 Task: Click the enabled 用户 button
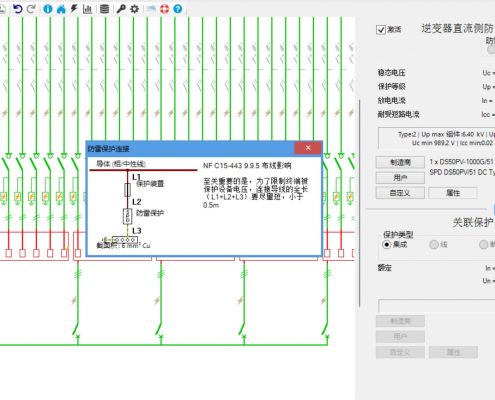tap(400, 178)
